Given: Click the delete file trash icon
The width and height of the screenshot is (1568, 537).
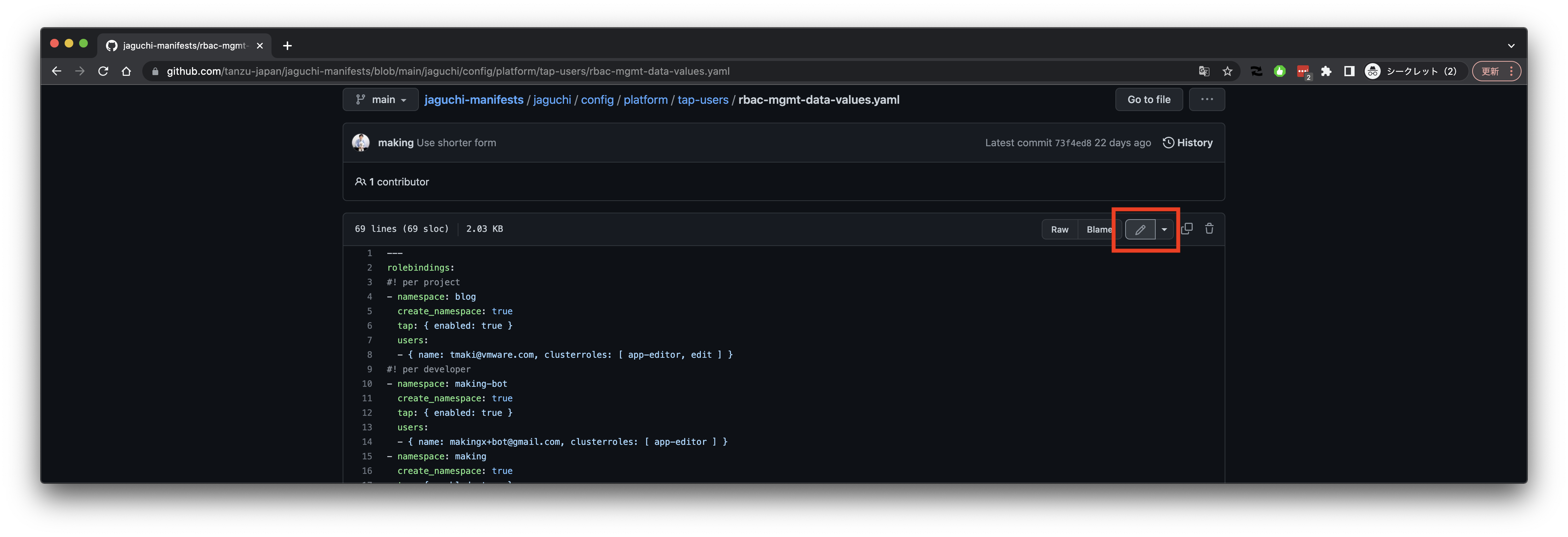Looking at the screenshot, I should [x=1209, y=229].
